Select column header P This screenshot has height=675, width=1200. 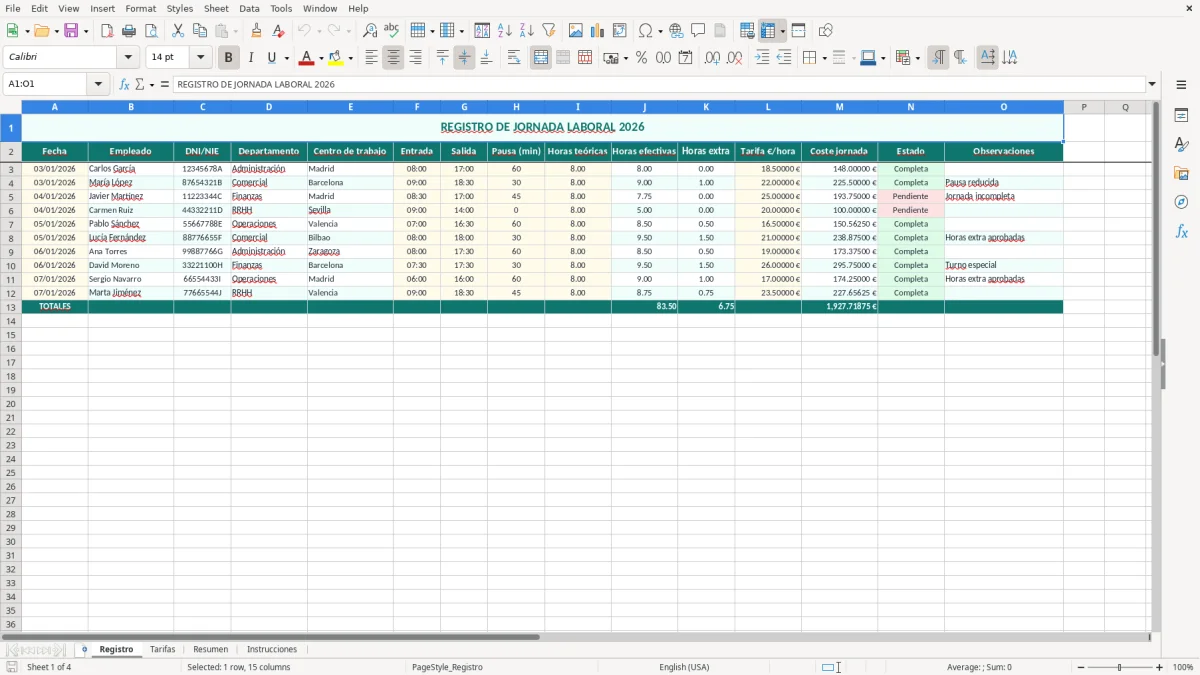tap(1084, 107)
